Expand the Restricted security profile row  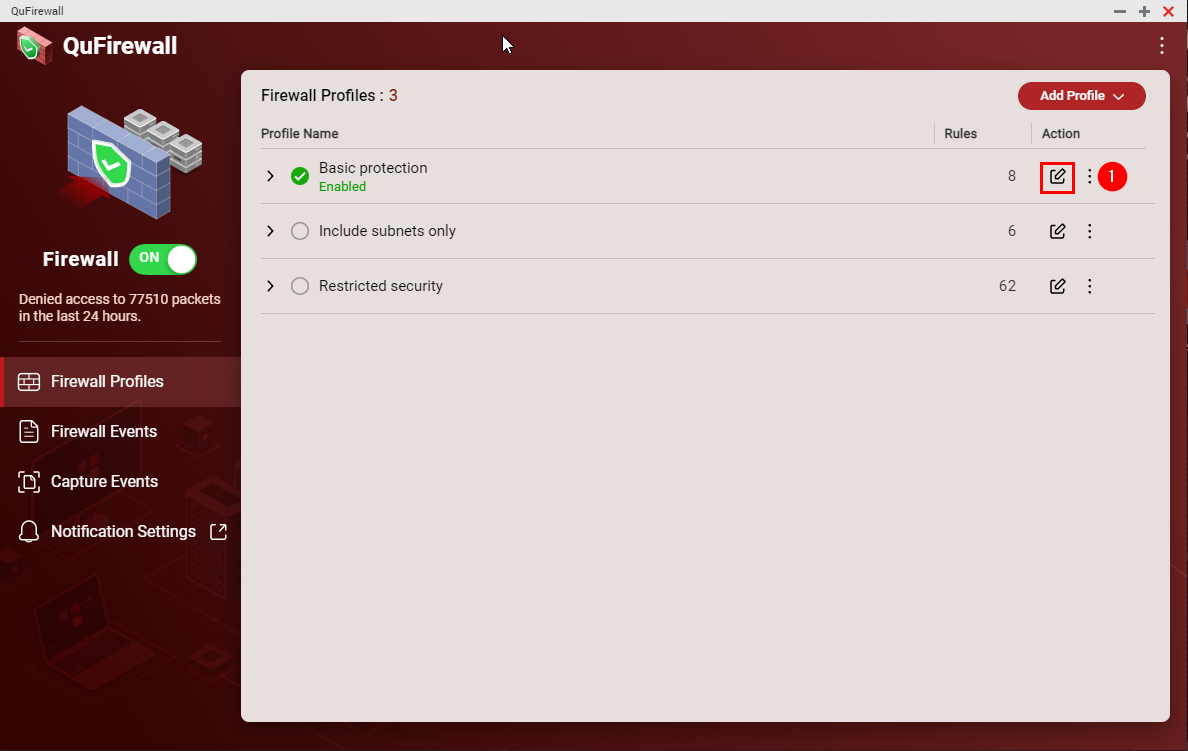pos(270,286)
